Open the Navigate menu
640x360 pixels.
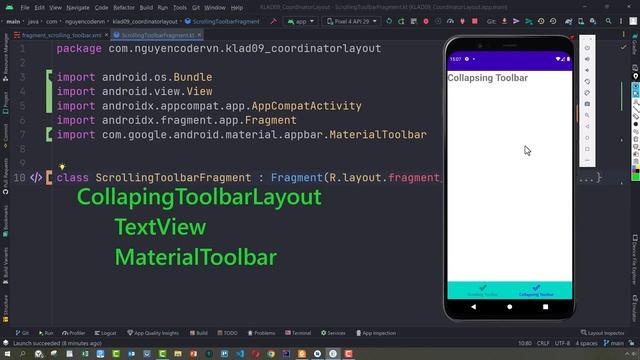coord(78,7)
